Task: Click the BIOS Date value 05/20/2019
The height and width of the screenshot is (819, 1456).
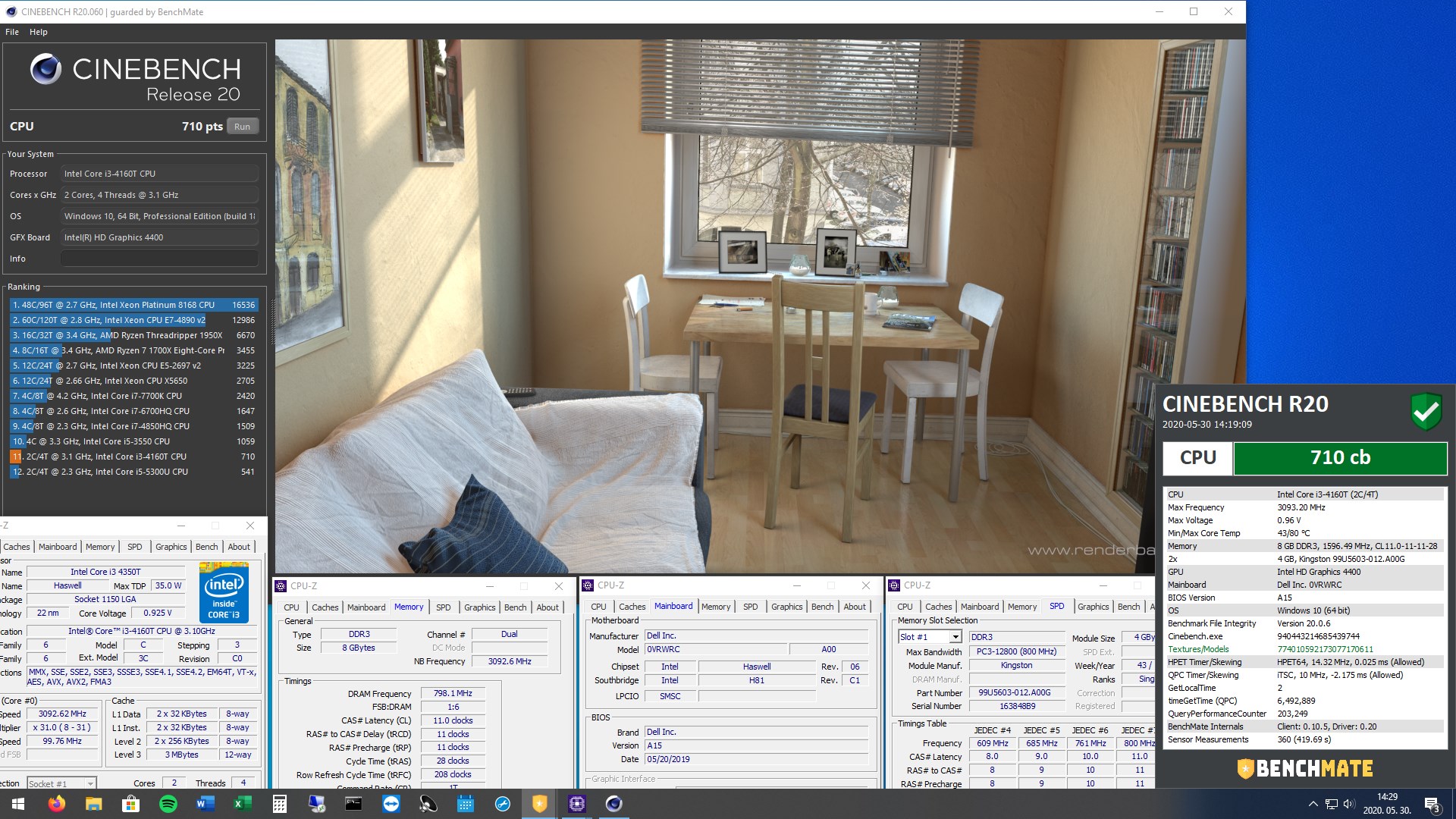Action: point(756,759)
